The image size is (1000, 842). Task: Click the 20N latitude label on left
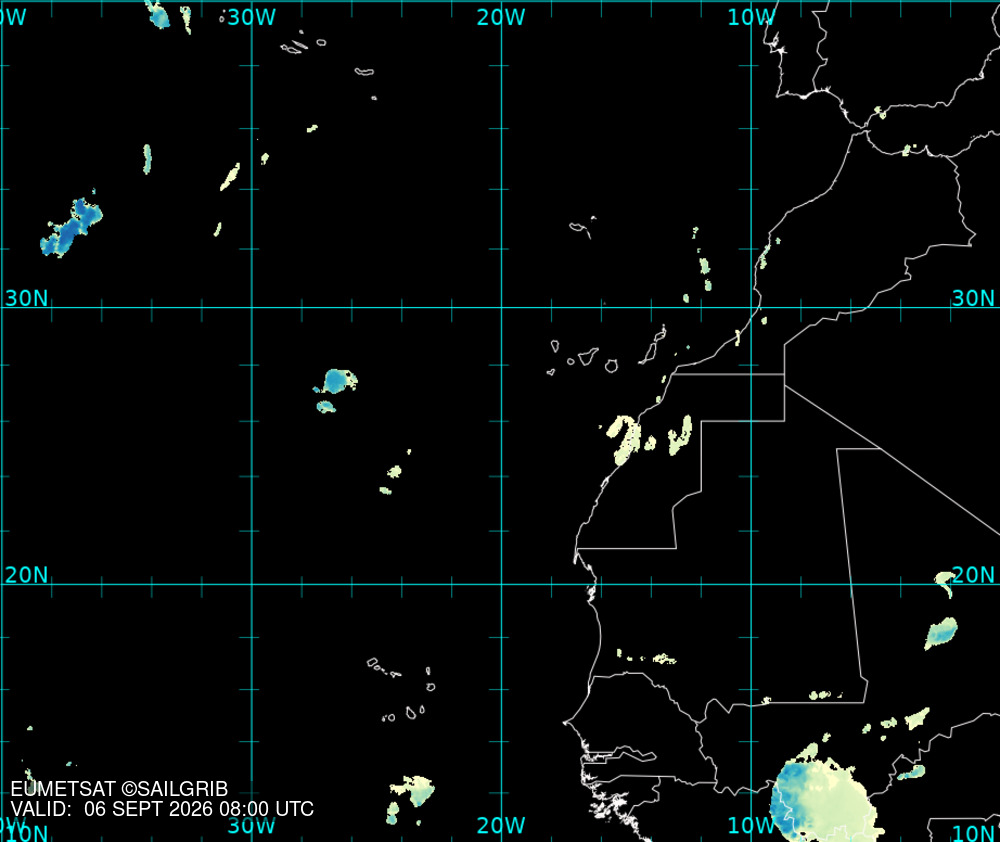[26, 575]
